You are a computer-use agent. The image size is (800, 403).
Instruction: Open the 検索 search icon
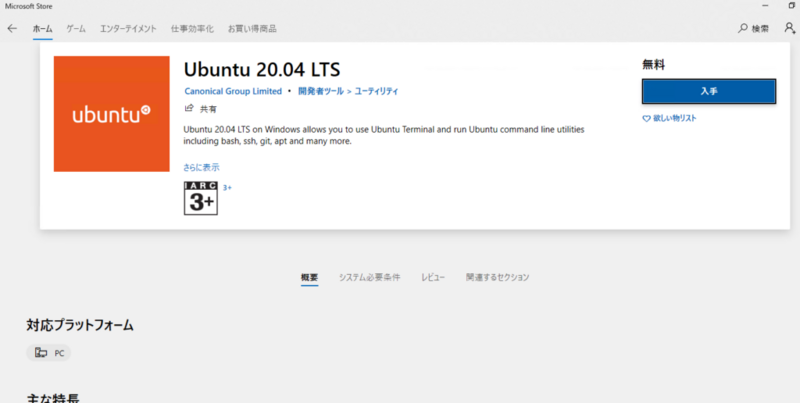pyautogui.click(x=742, y=29)
